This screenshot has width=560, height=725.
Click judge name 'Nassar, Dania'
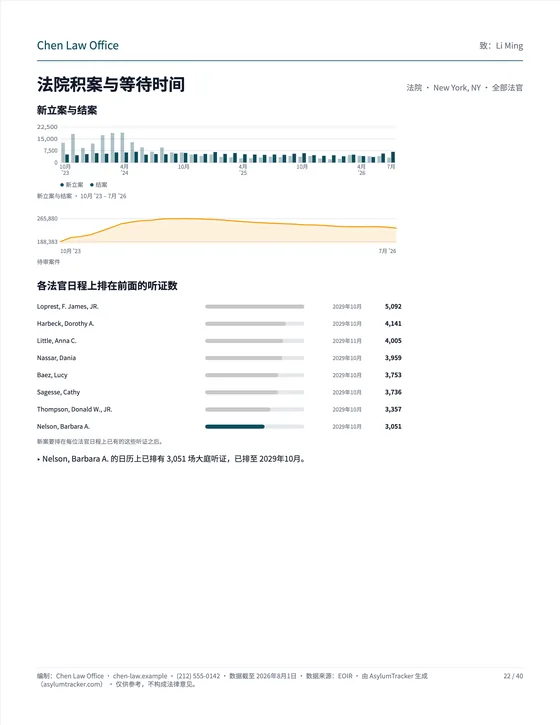(56, 358)
